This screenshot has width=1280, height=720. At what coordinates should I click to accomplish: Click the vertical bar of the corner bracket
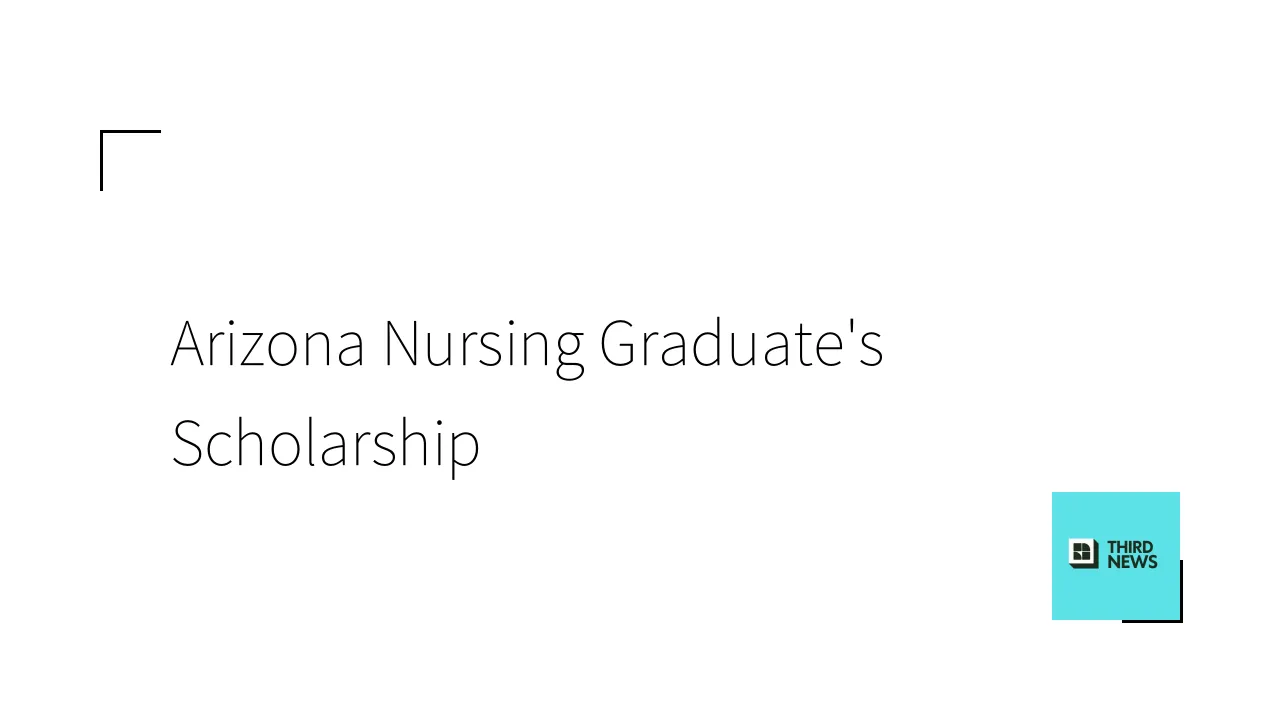[101, 161]
